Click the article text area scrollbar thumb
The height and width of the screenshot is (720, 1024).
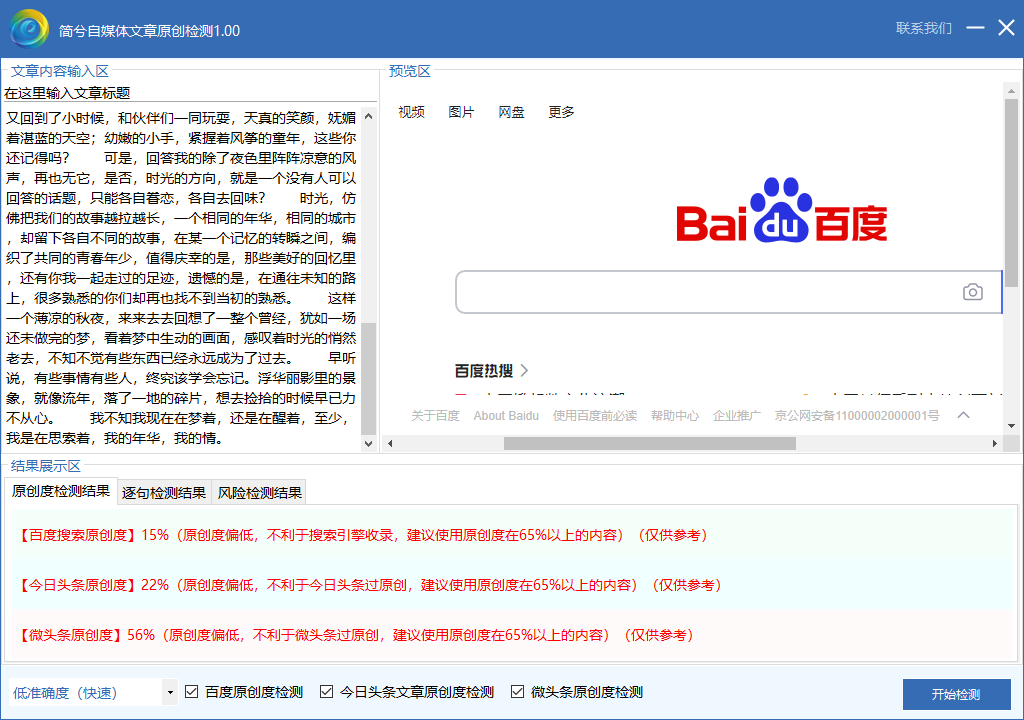368,379
